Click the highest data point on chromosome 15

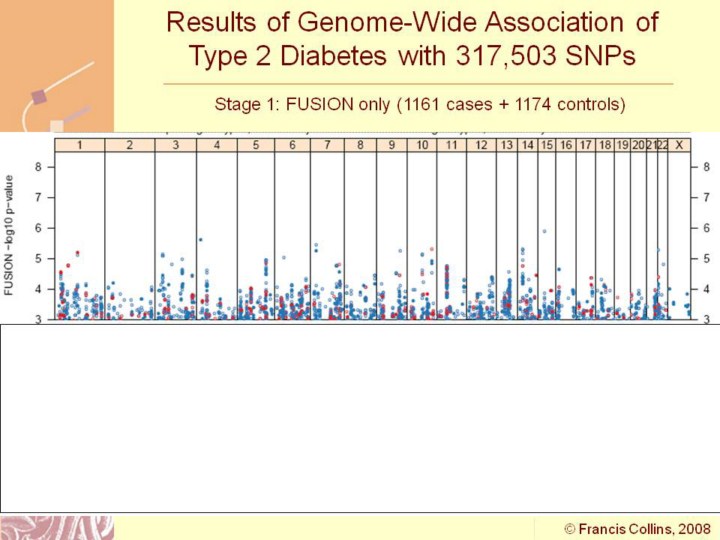pos(544,231)
